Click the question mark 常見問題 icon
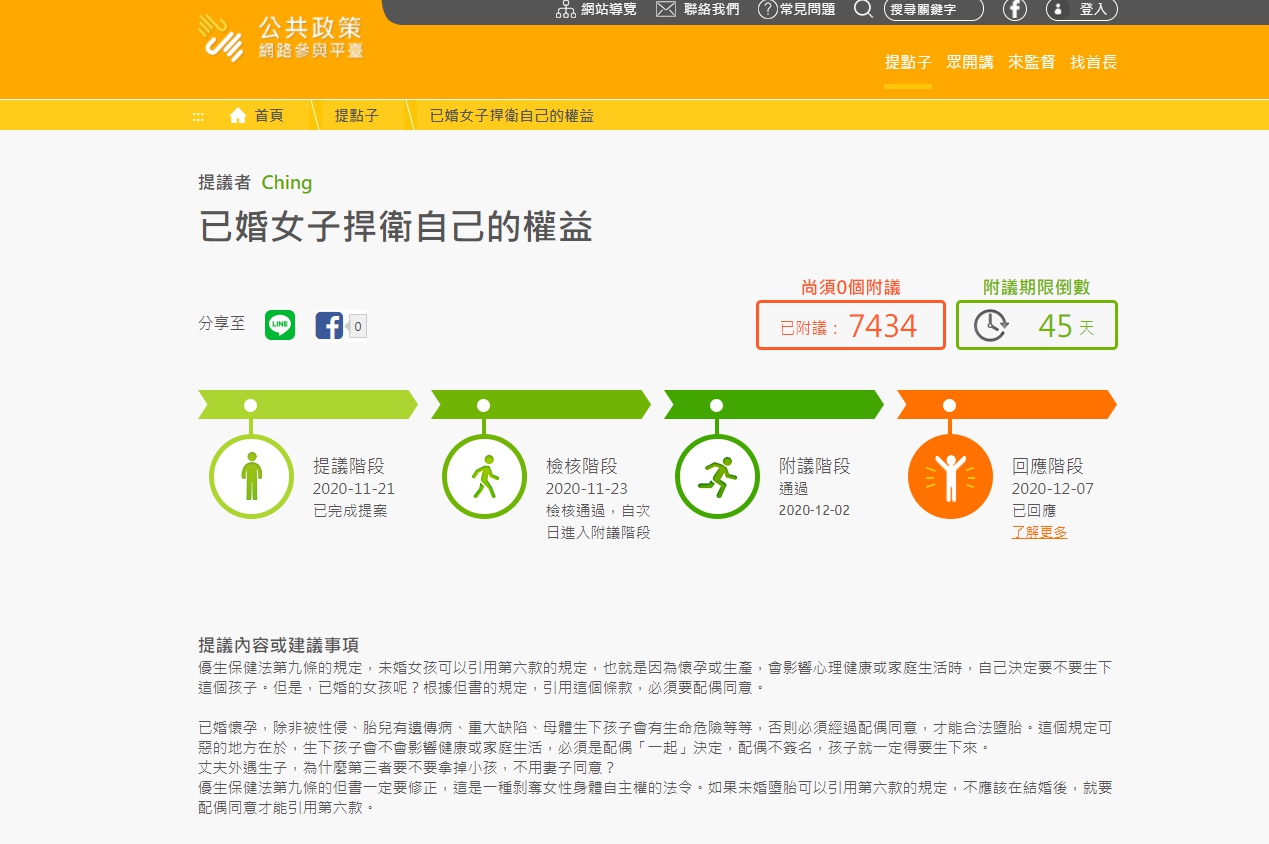The height and width of the screenshot is (844, 1269). click(767, 10)
